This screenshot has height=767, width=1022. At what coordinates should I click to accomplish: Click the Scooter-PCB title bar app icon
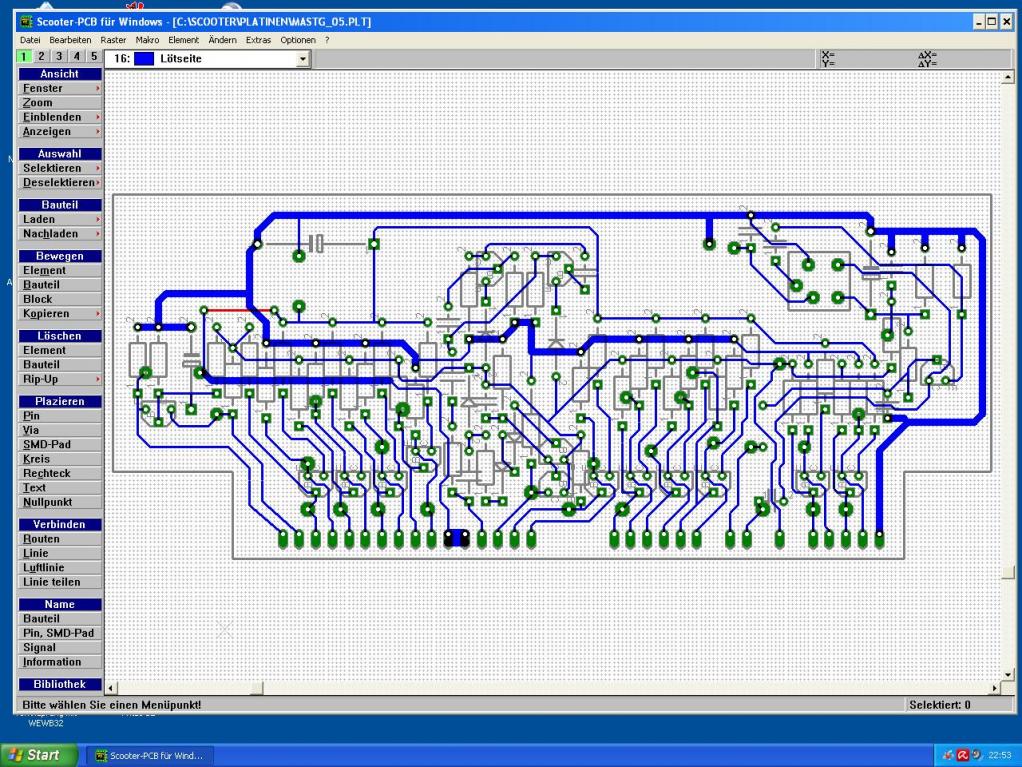coord(26,22)
